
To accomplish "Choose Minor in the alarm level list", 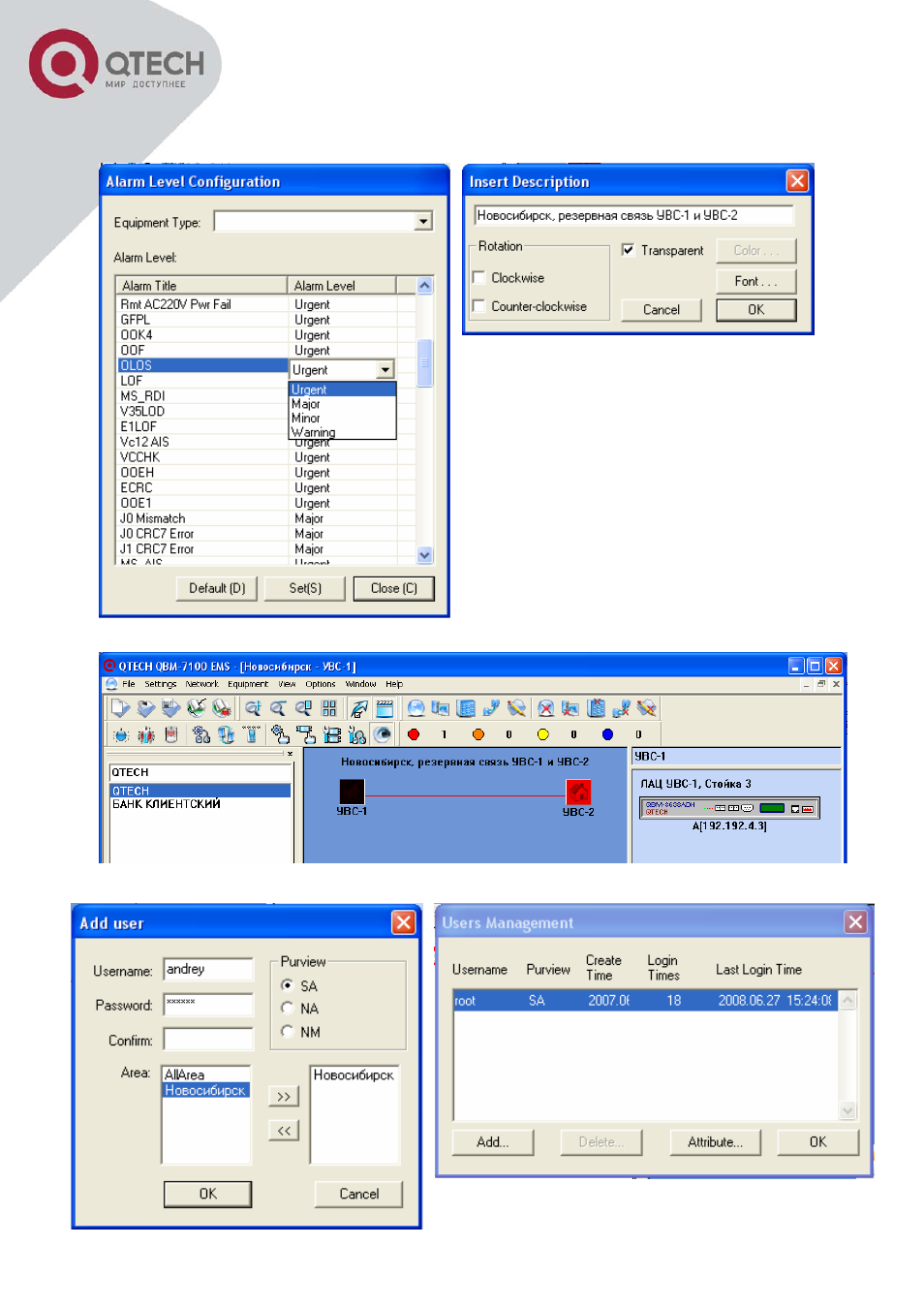I will point(343,419).
